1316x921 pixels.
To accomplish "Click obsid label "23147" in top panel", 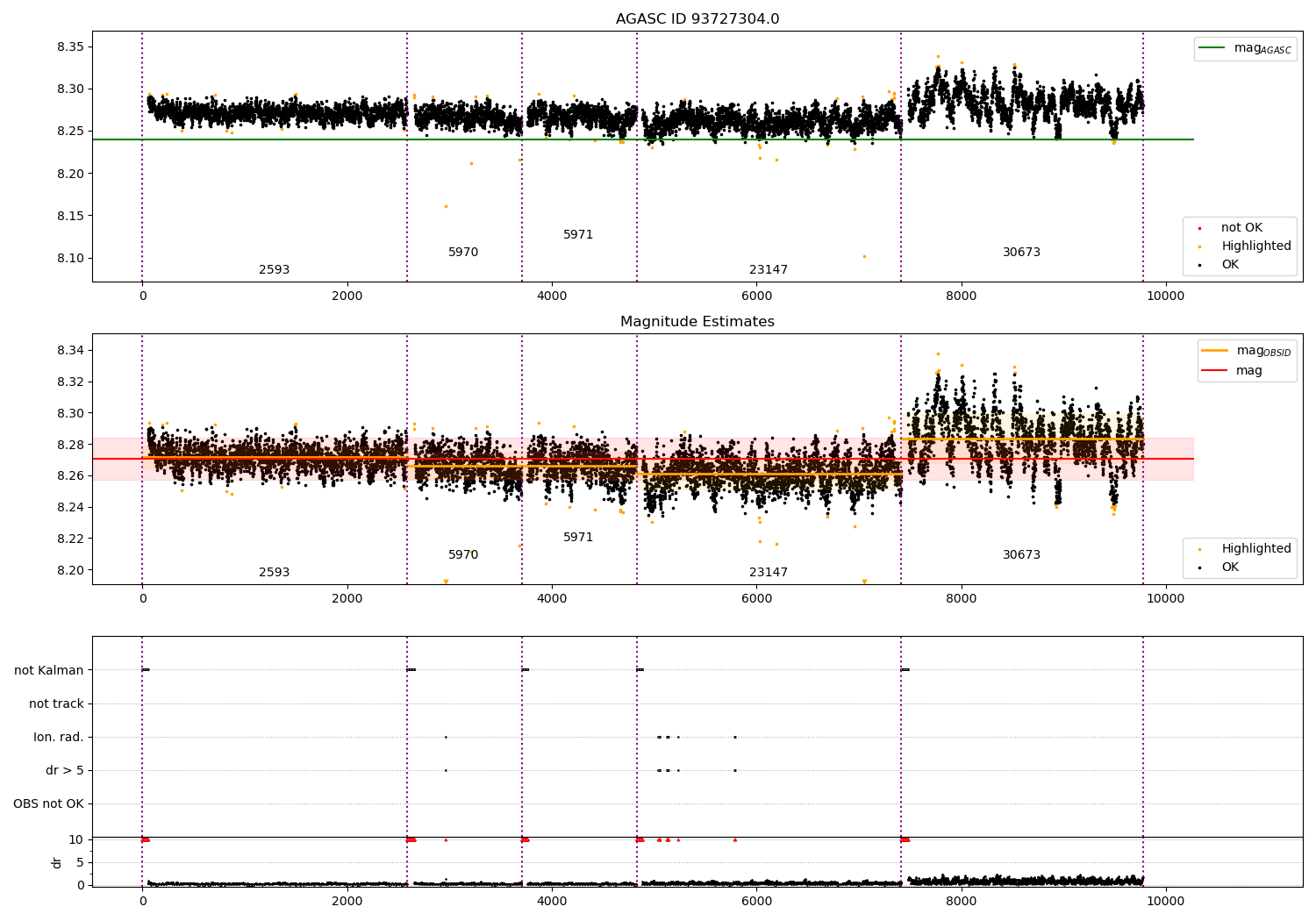I will pos(769,270).
